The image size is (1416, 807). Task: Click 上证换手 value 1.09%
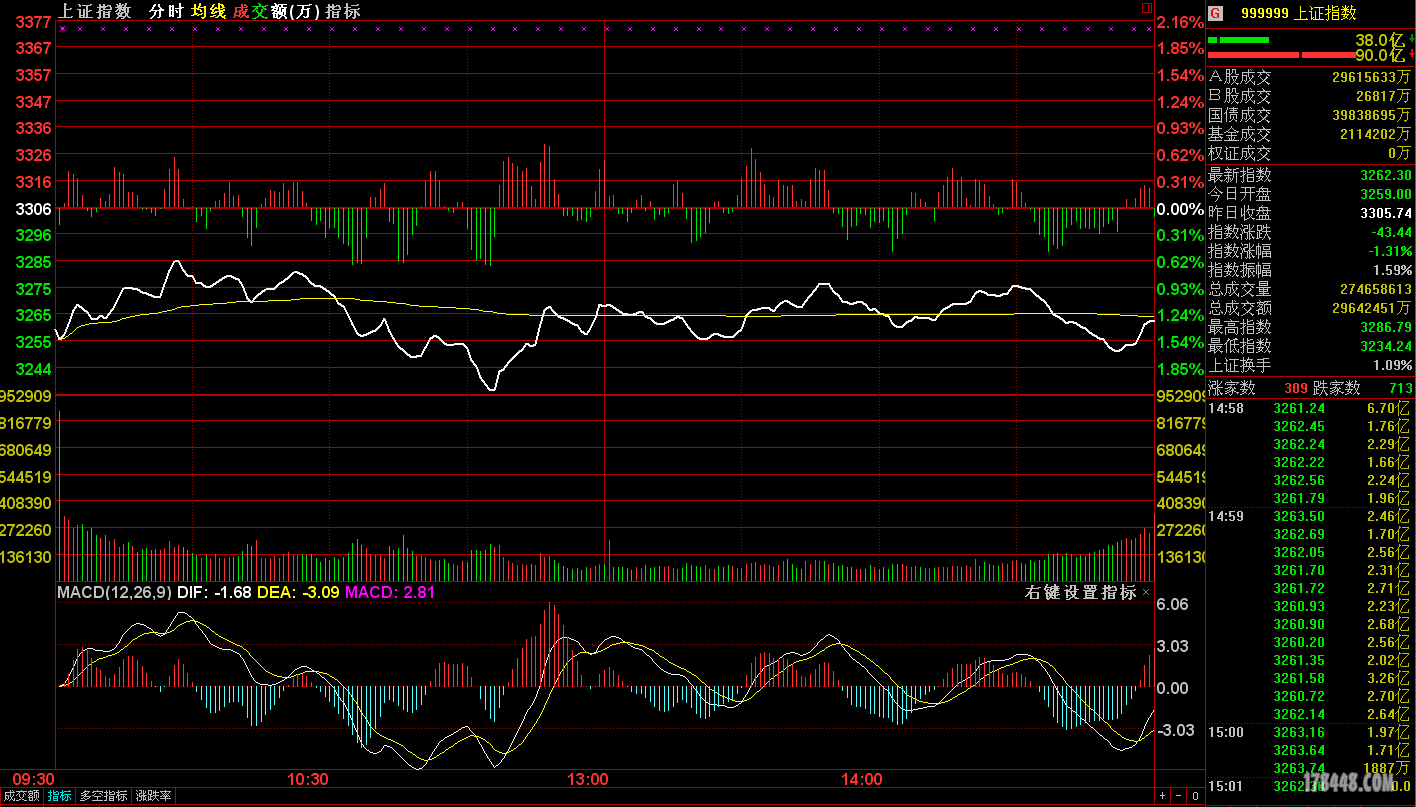click(1393, 365)
